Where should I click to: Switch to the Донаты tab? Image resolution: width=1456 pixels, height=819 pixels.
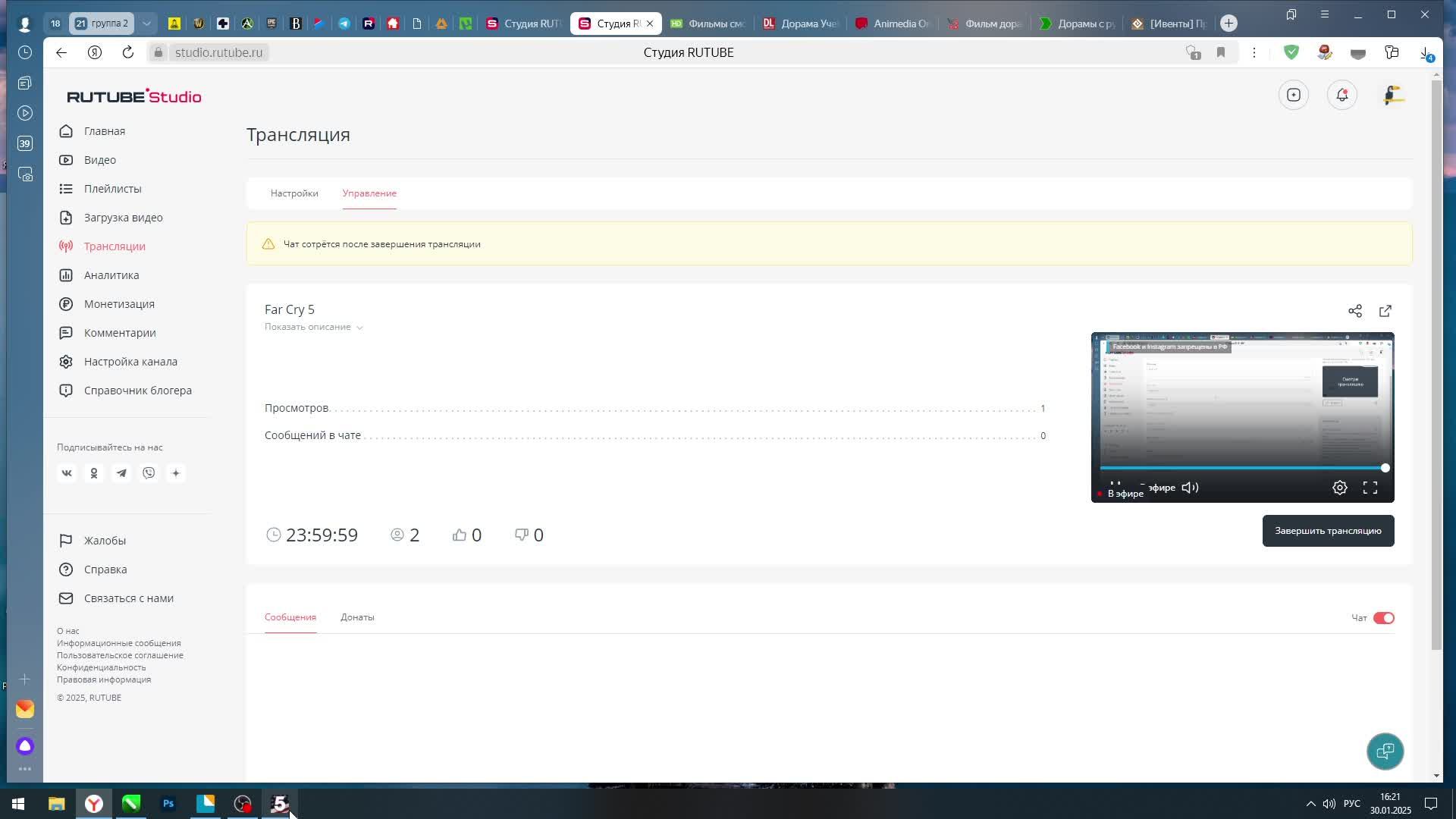coord(357,617)
